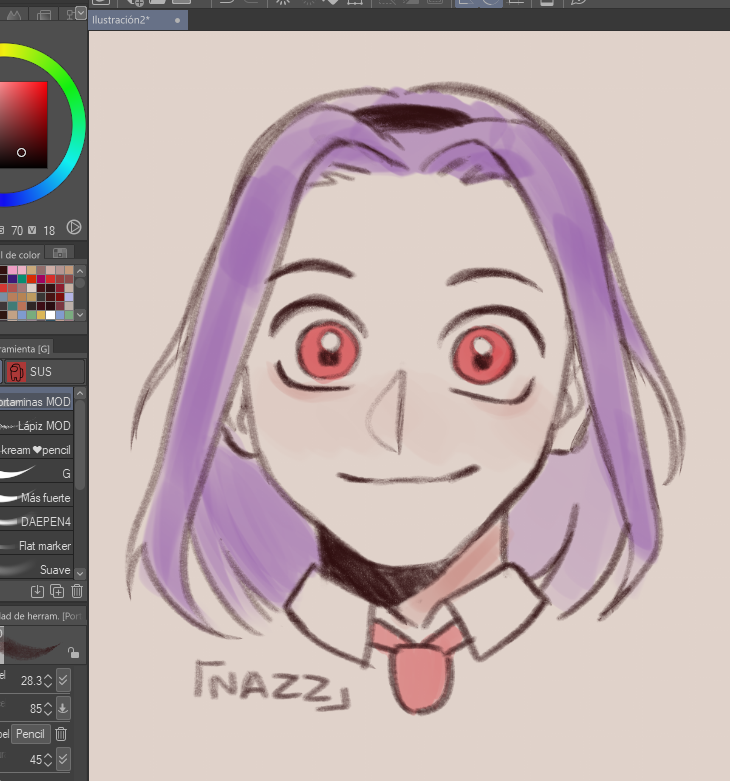Image resolution: width=730 pixels, height=781 pixels.
Task: Open the Subherramienta [G] panel tab
Action: click(x=25, y=349)
